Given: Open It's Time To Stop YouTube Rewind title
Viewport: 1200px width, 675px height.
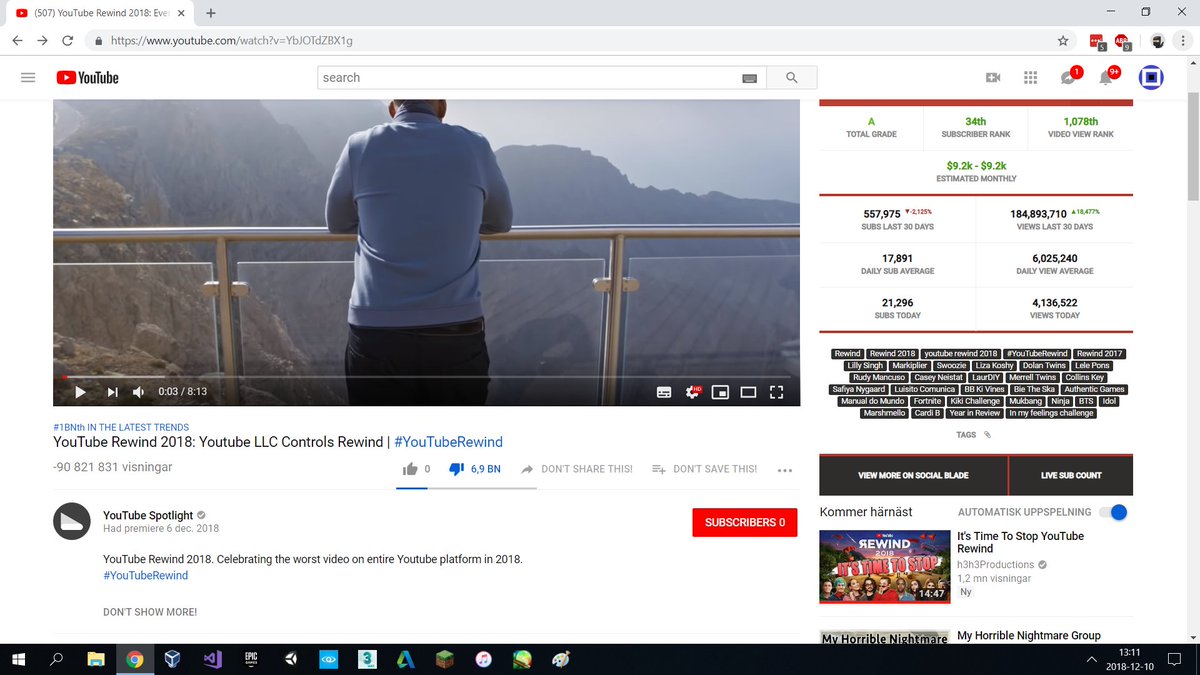Looking at the screenshot, I should (x=1020, y=542).
